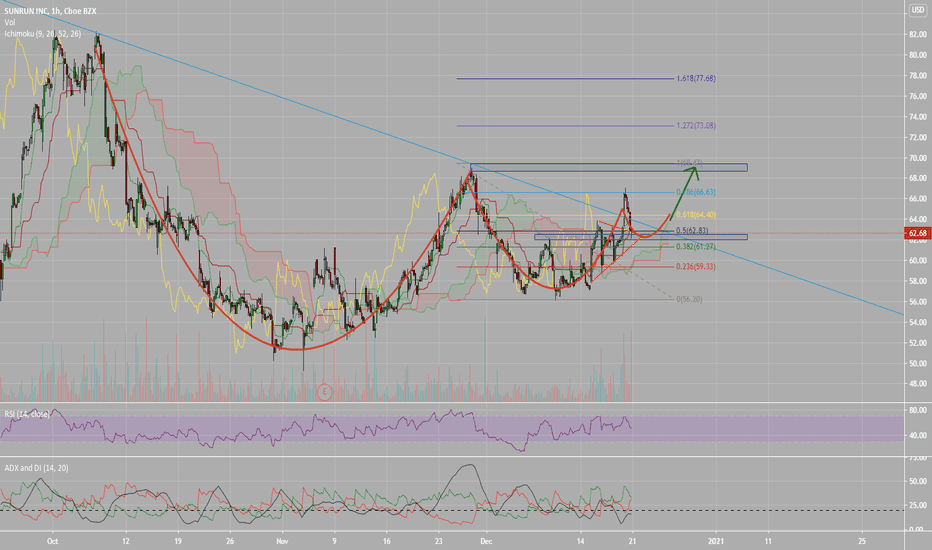Viewport: 932px width, 550px height.
Task: Select the 1.618(77.68) Fibonacci label
Action: [695, 78]
